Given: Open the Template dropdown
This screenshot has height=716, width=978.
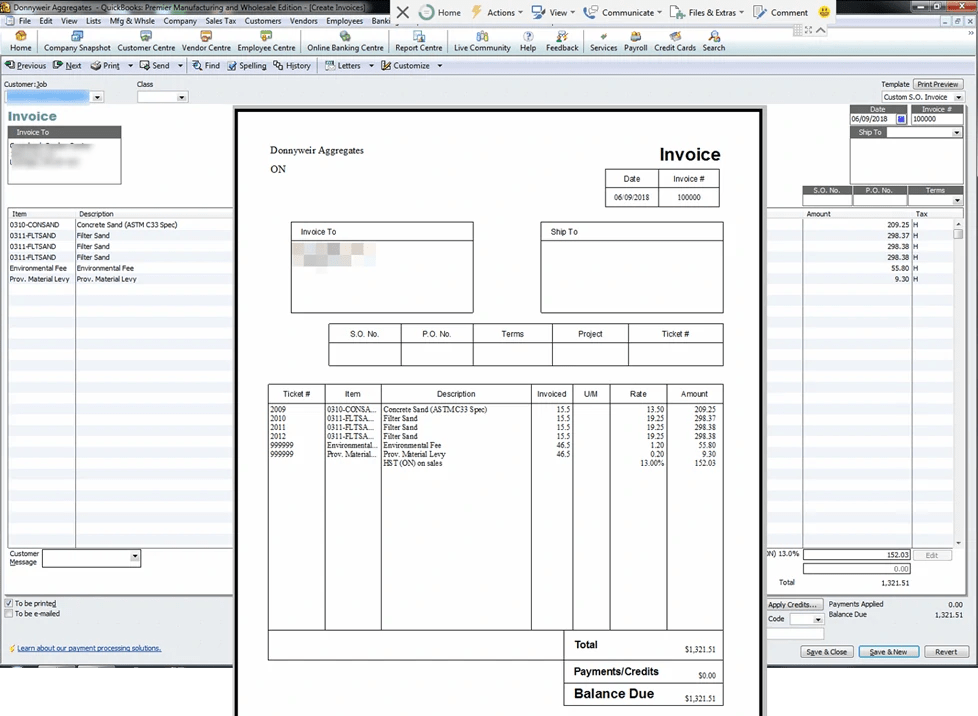Looking at the screenshot, I should [959, 97].
